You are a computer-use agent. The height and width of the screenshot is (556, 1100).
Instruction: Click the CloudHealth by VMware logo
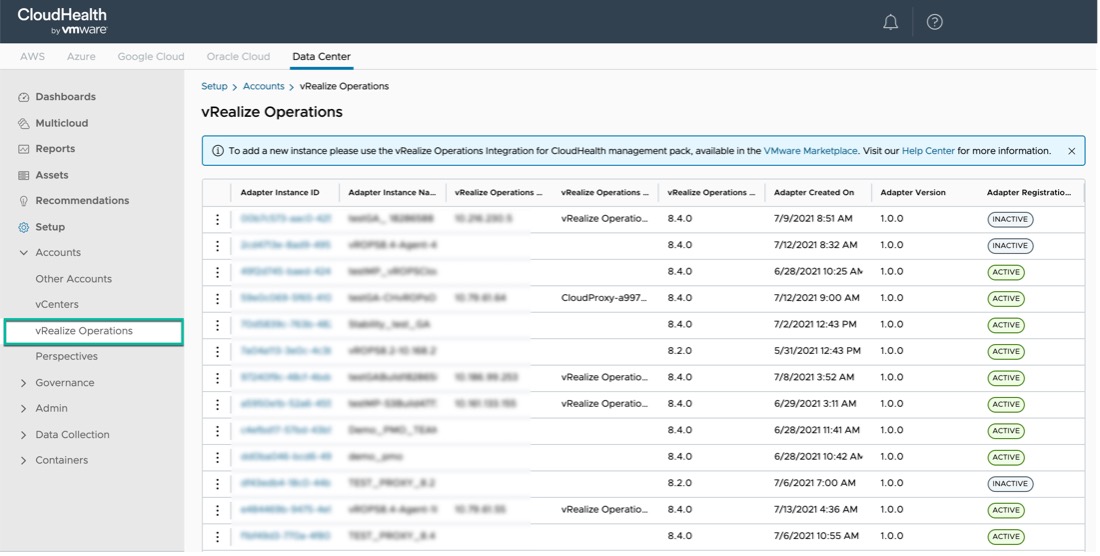62,21
